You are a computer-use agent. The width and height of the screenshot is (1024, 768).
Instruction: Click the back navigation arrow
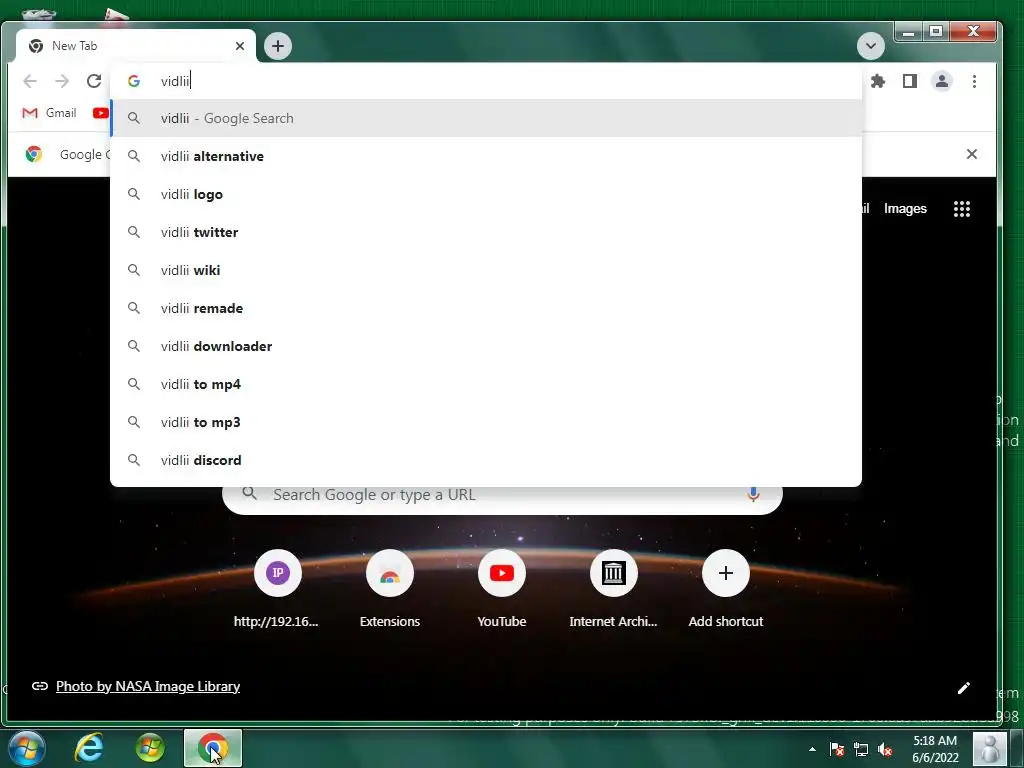[x=30, y=81]
